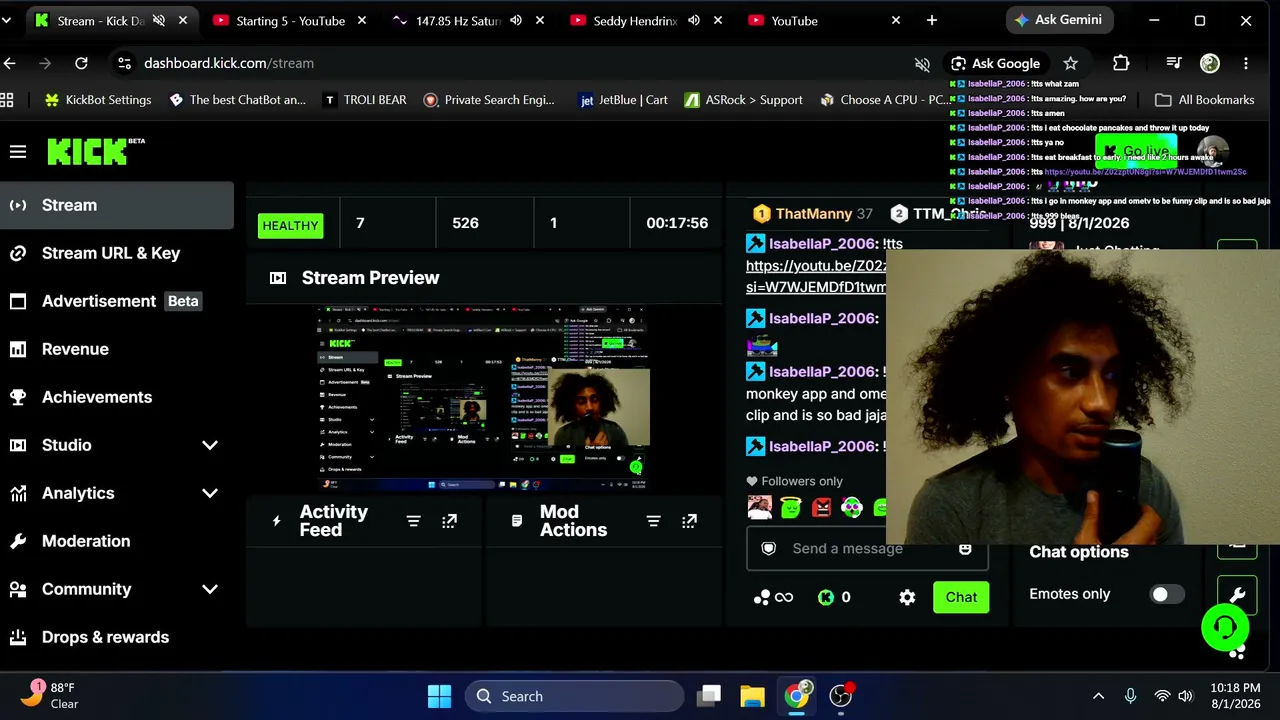Open the Chrome extensions puzzle menu
The height and width of the screenshot is (720, 1280).
pos(1121,63)
